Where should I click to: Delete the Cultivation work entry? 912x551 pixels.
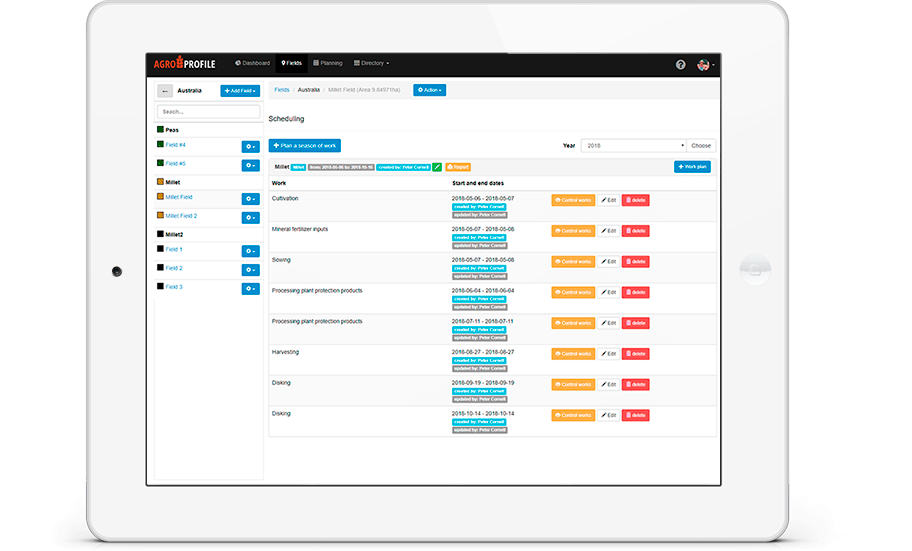pos(636,200)
